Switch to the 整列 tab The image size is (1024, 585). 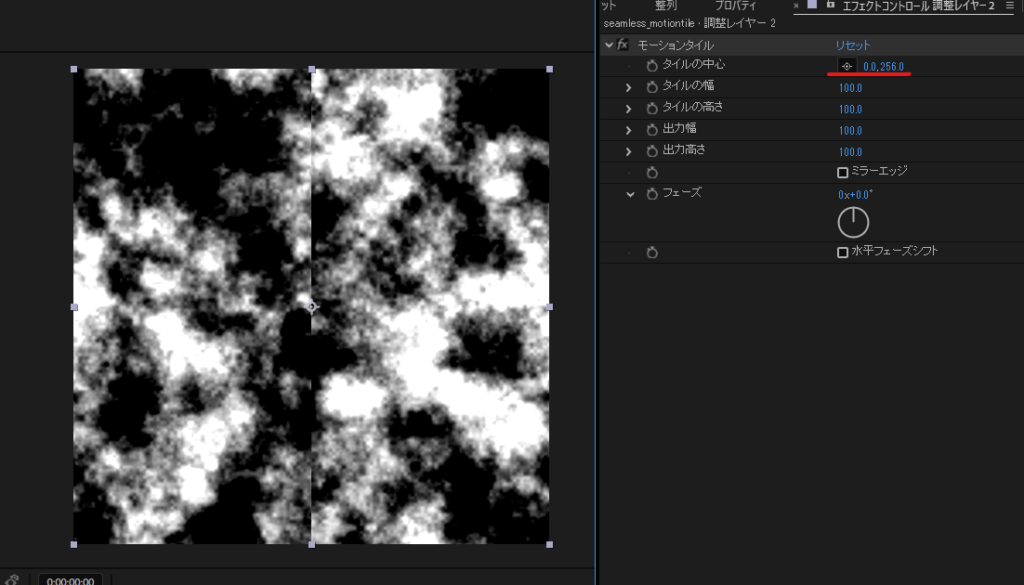[x=666, y=6]
